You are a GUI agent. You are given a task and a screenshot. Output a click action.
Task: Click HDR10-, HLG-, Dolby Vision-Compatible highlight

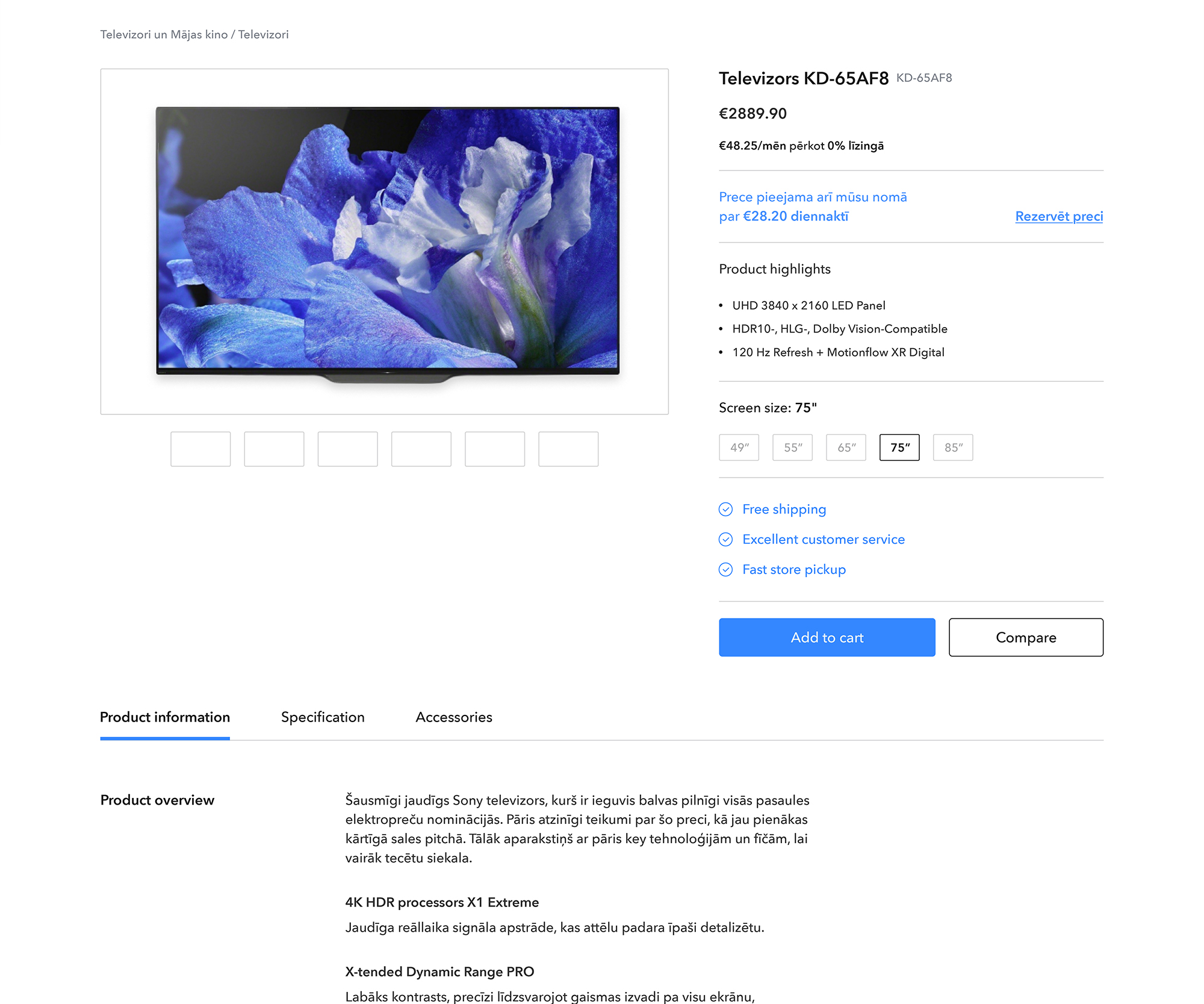point(840,329)
